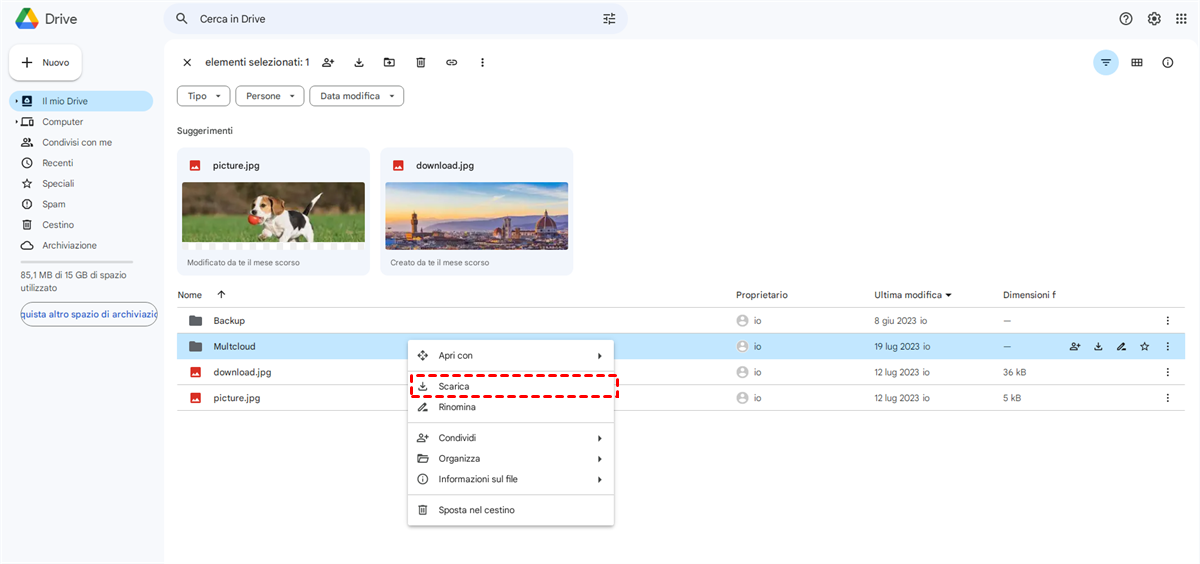This screenshot has height=564, width=1200.
Task: Click the 36 kB size value
Action: pos(1014,372)
